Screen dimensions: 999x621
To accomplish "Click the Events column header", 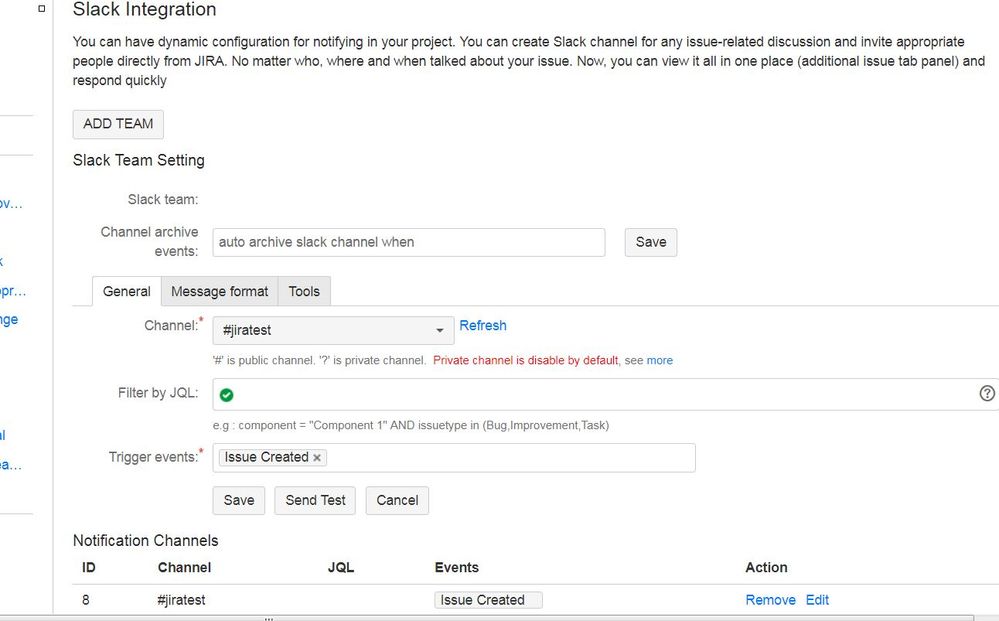I will pyautogui.click(x=456, y=567).
